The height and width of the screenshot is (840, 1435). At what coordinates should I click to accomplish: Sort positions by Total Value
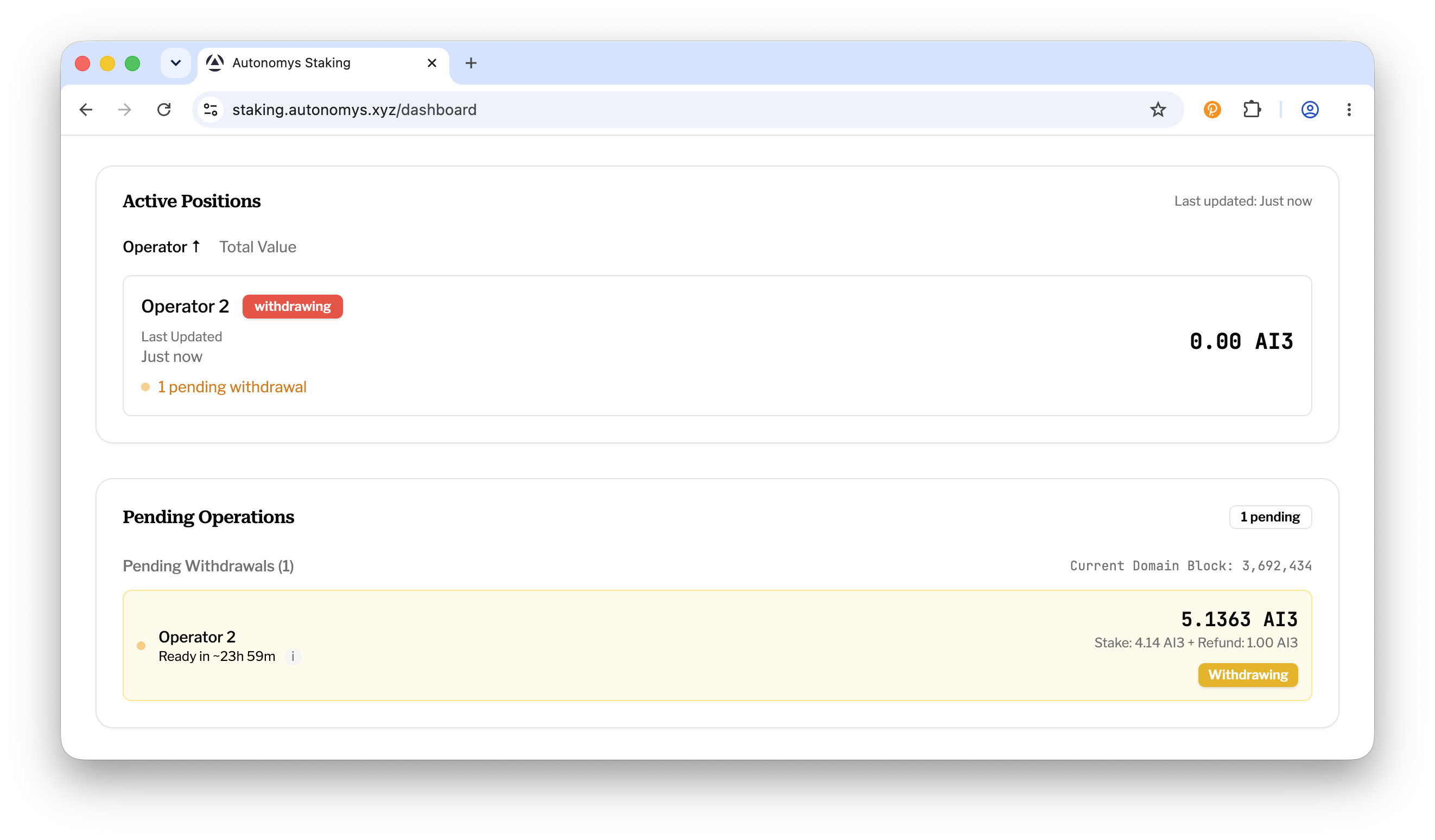tap(258, 247)
